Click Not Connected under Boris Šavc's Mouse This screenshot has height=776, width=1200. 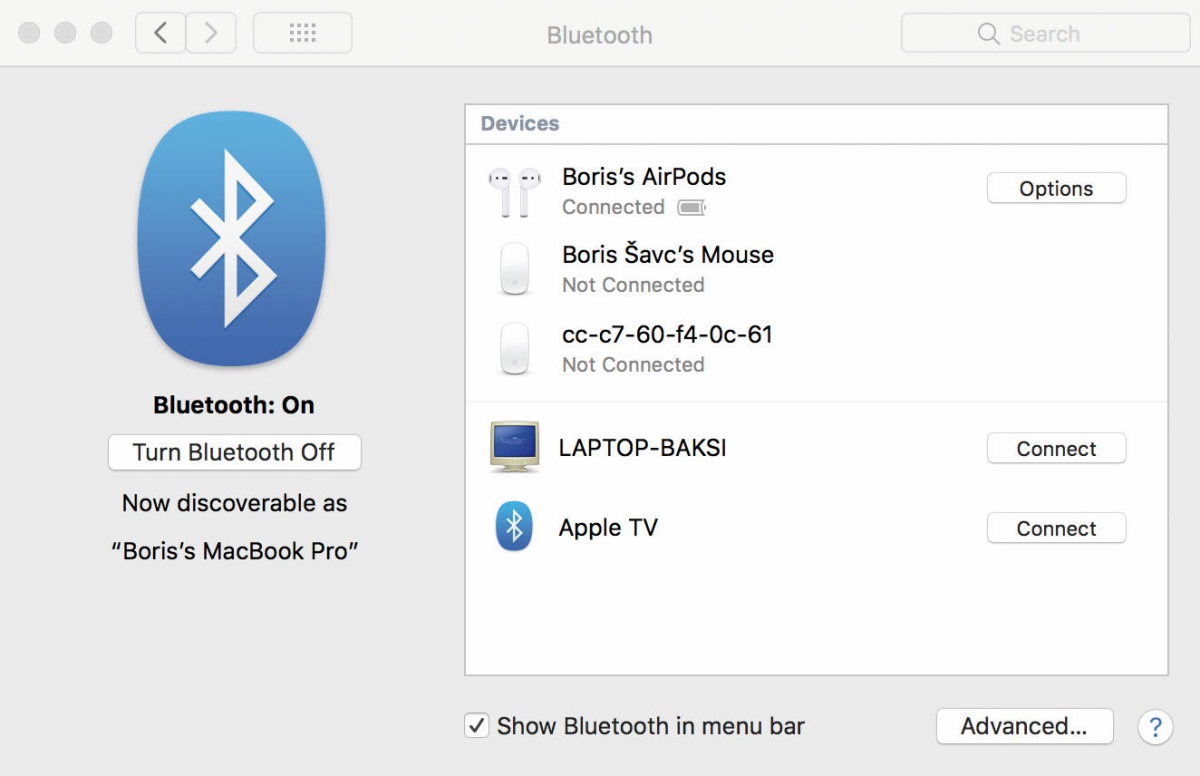point(633,285)
